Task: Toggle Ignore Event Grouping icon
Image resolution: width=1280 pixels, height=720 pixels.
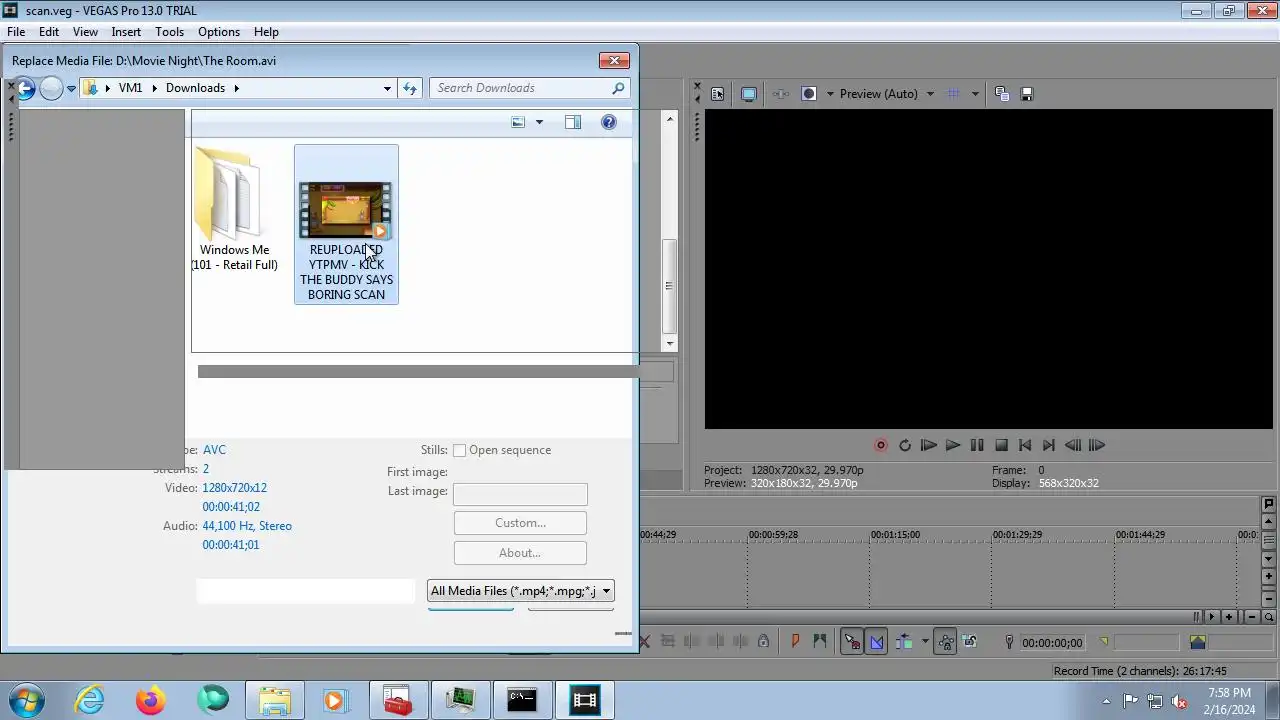Action: pyautogui.click(x=969, y=642)
